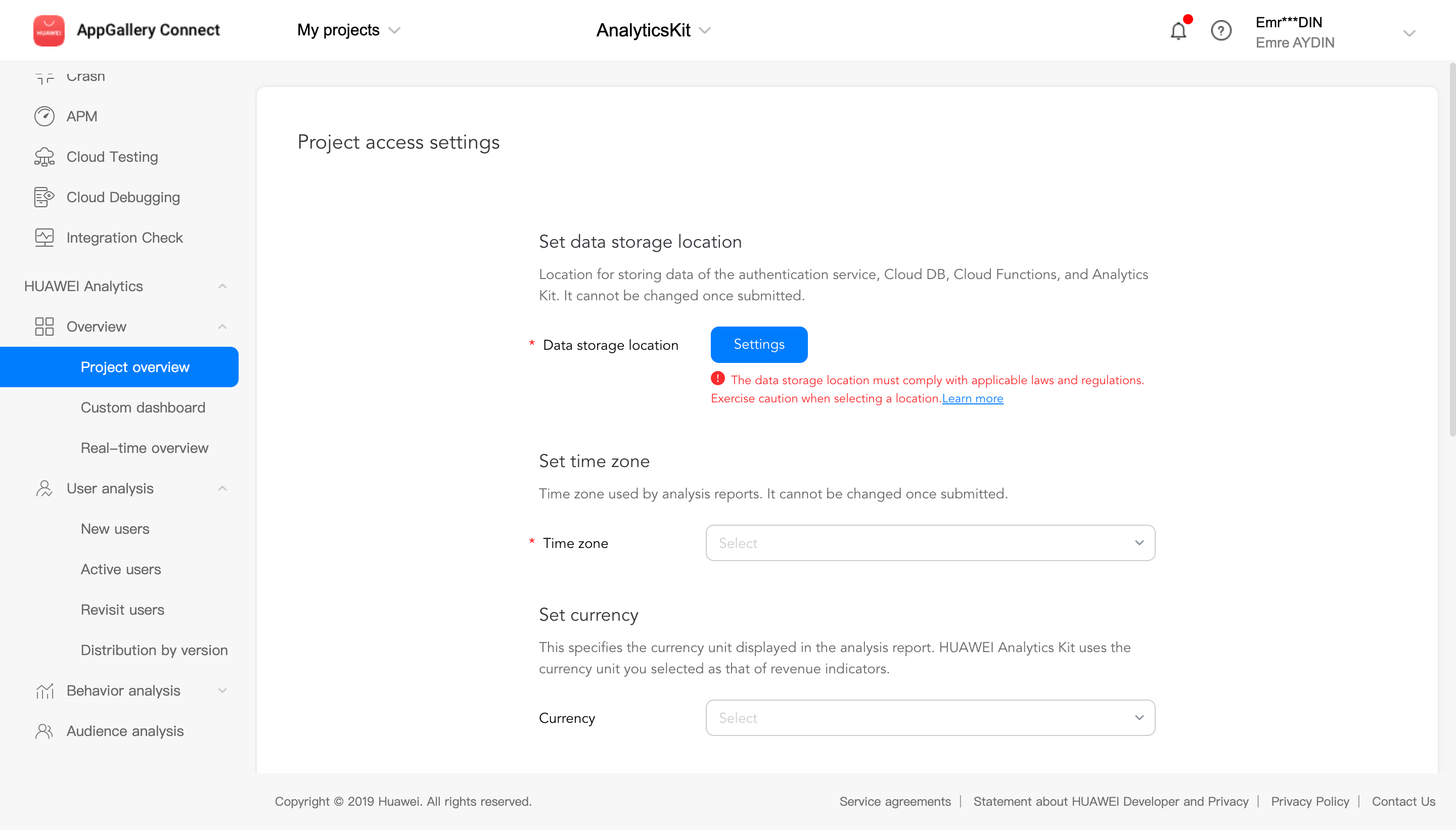Open the help question mark icon
The width and height of the screenshot is (1456, 830).
pyautogui.click(x=1220, y=31)
